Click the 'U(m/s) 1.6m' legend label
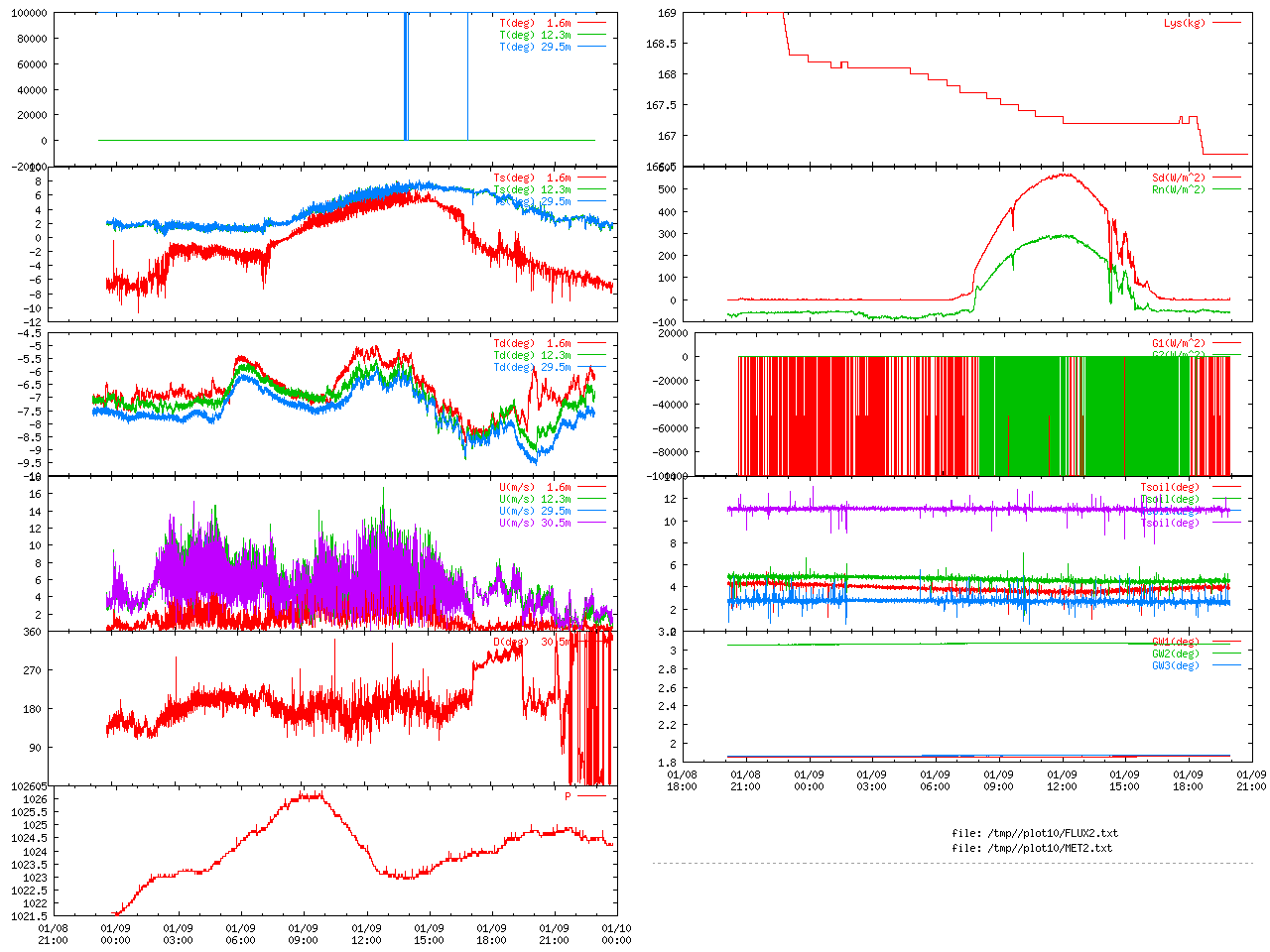 [x=535, y=487]
